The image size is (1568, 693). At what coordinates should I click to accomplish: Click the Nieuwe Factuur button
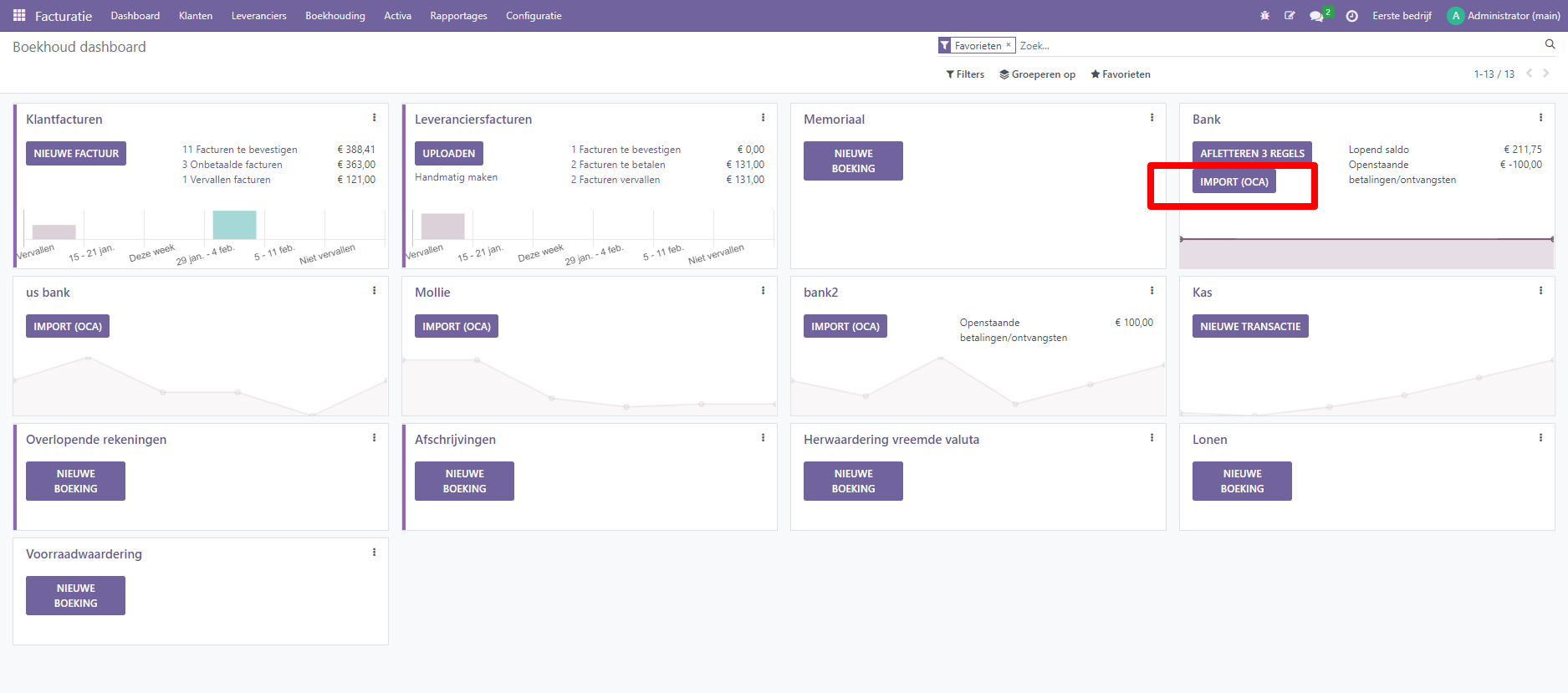76,154
